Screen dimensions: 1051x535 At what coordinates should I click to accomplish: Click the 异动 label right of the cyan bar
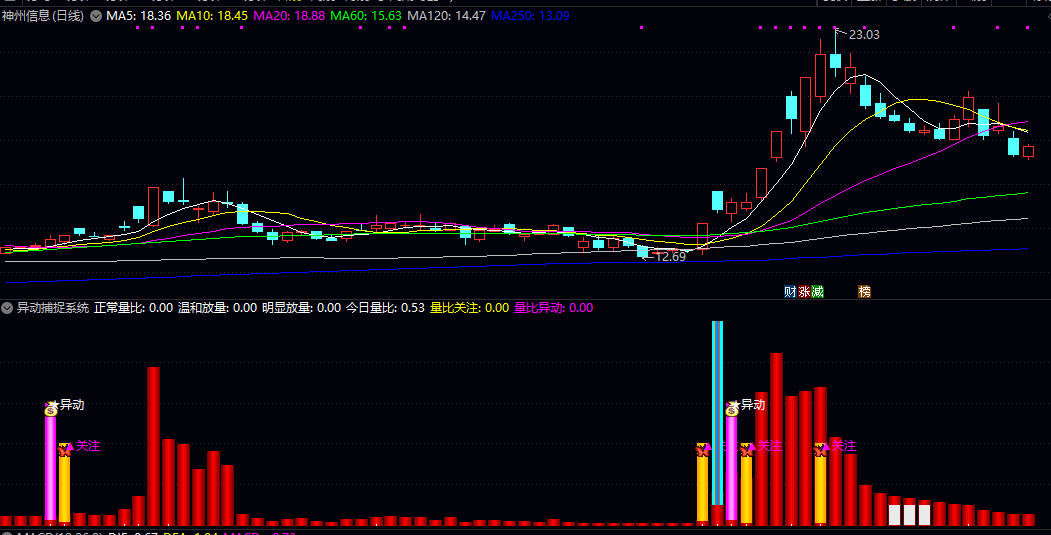coord(753,405)
